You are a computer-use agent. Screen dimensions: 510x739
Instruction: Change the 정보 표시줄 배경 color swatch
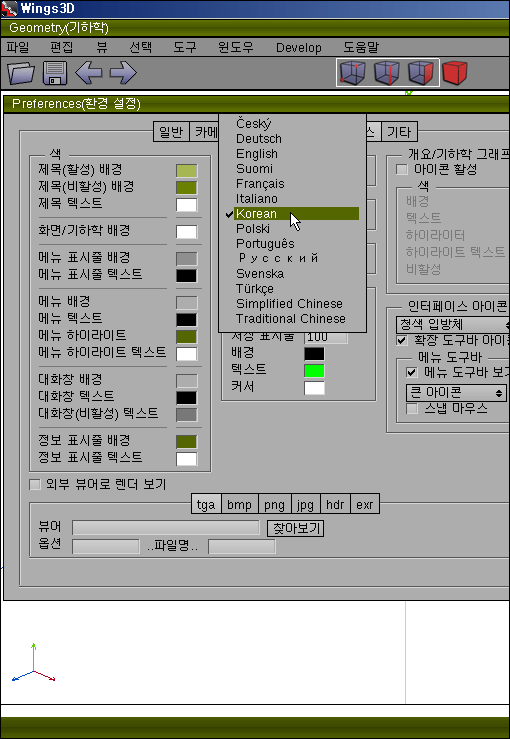click(187, 442)
